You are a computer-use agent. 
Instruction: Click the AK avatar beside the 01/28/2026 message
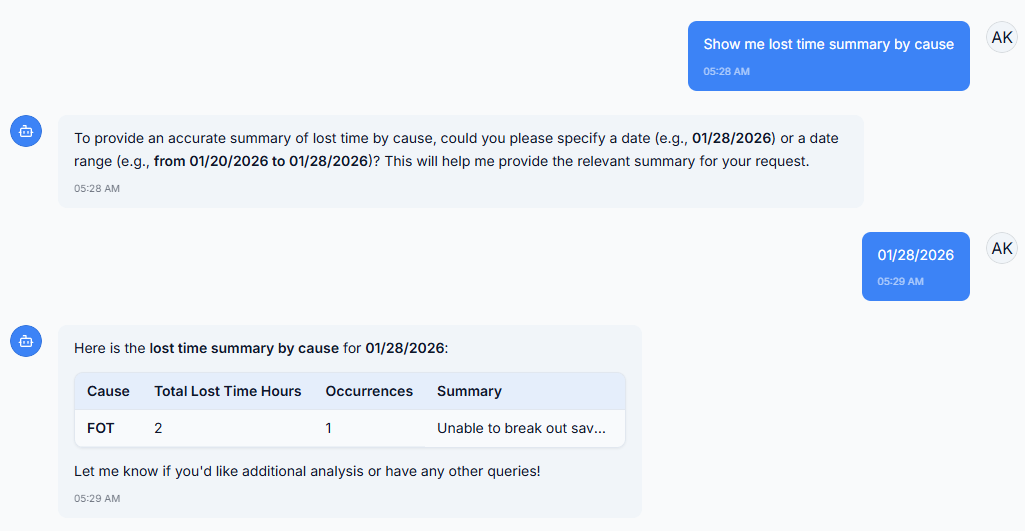point(1002,248)
